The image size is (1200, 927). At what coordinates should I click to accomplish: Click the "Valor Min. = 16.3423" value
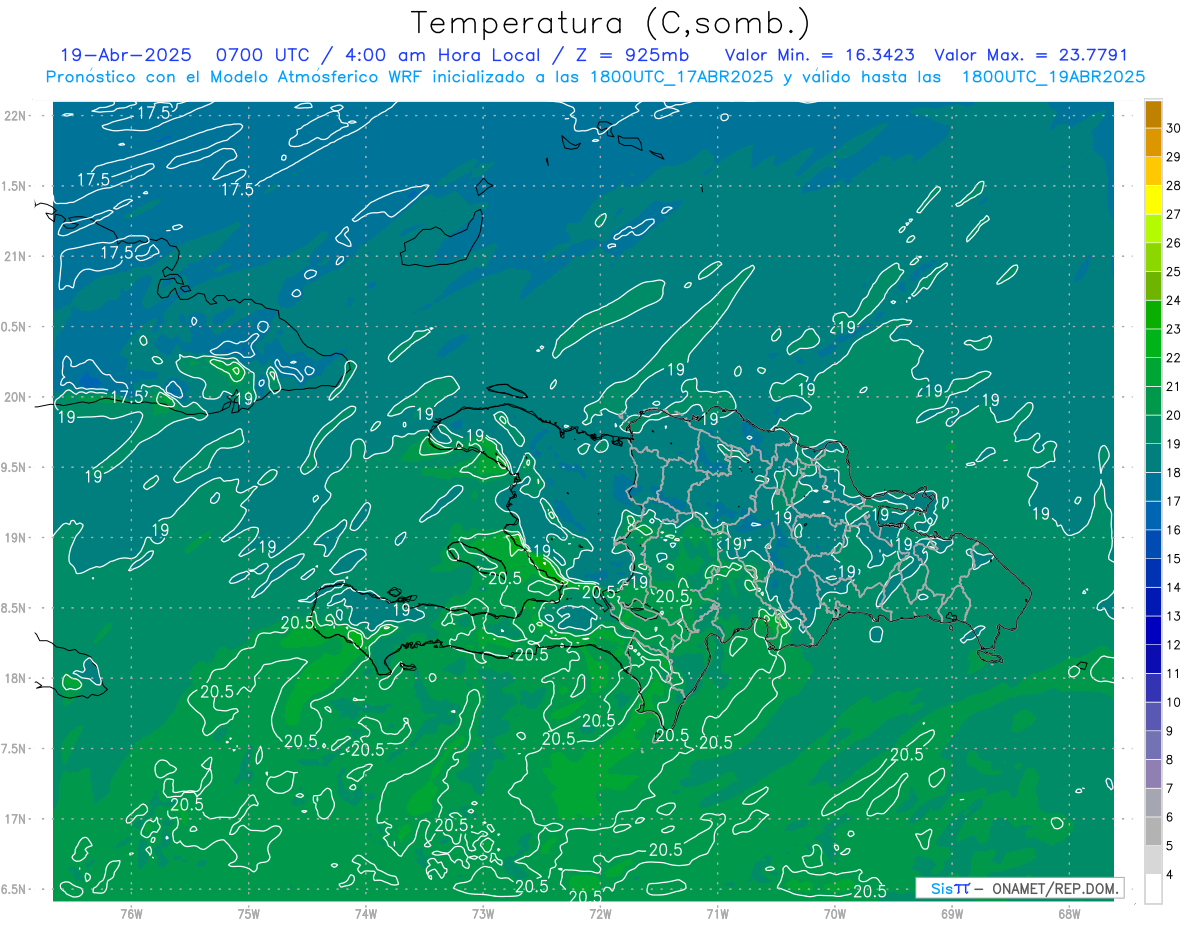(819, 55)
